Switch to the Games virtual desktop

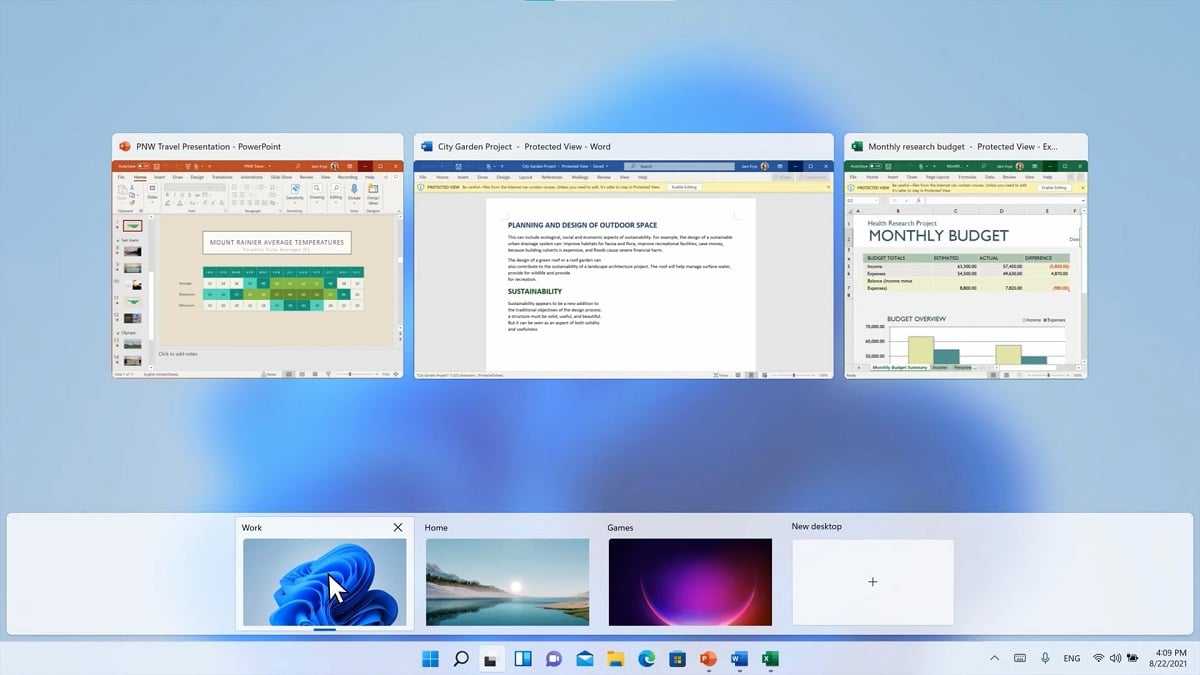click(x=690, y=582)
